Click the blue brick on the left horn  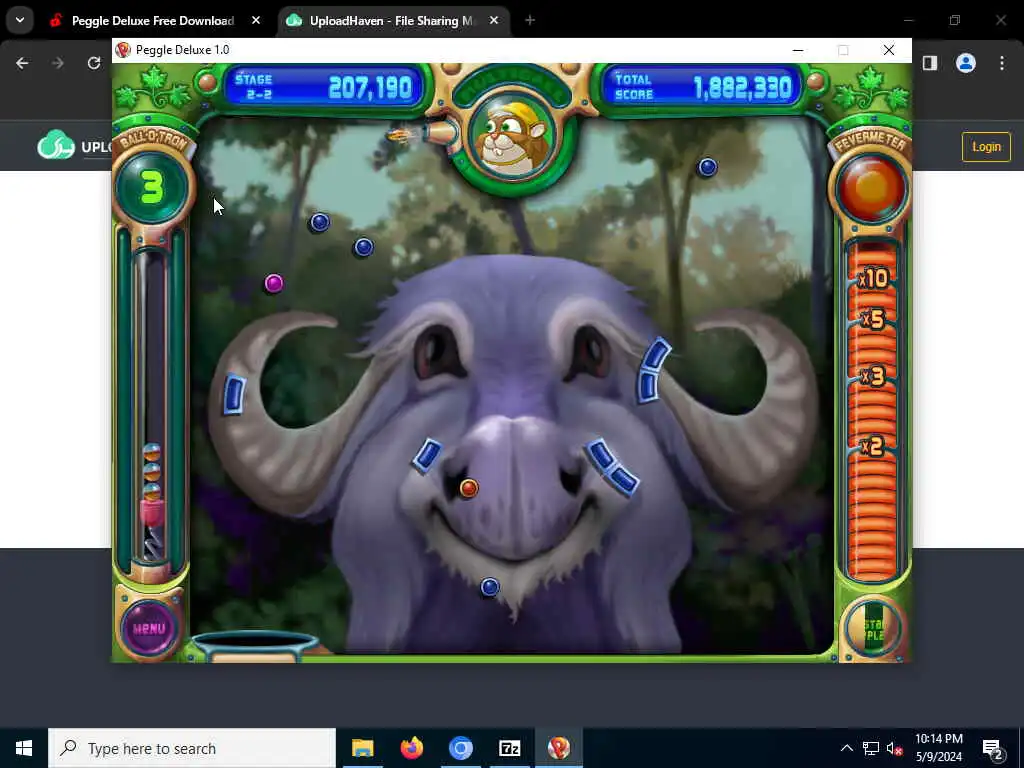coord(234,394)
